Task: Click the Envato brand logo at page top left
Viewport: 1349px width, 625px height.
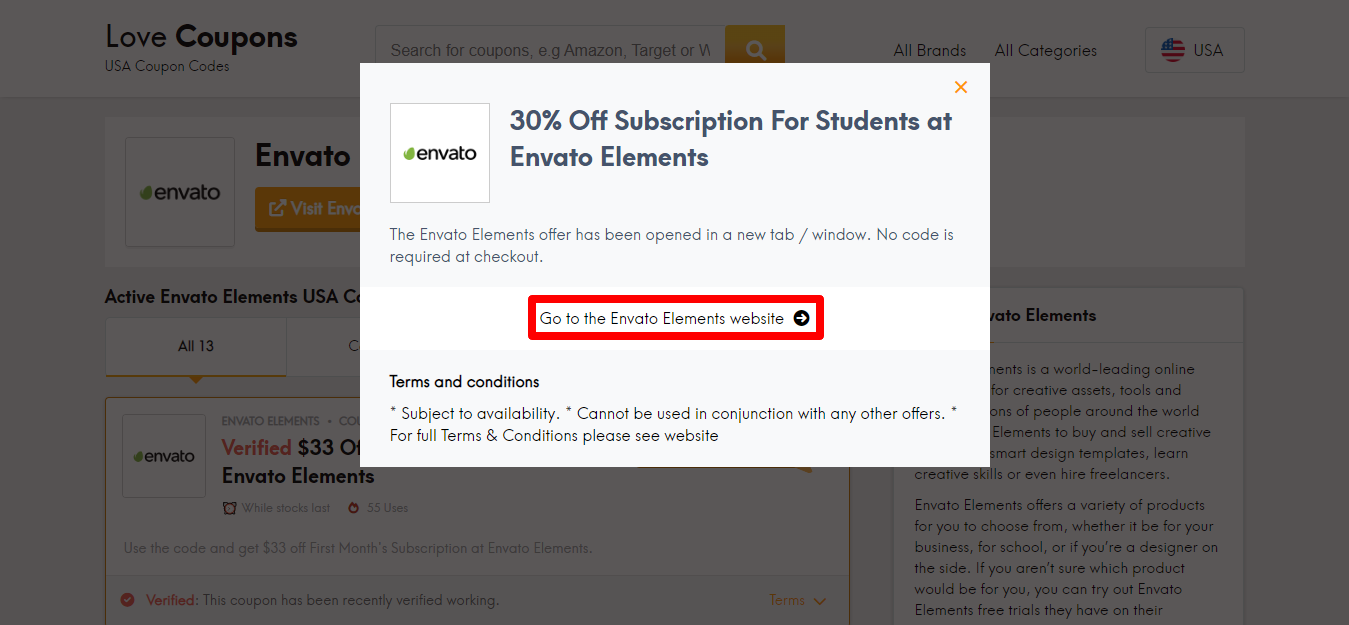Action: pos(180,192)
